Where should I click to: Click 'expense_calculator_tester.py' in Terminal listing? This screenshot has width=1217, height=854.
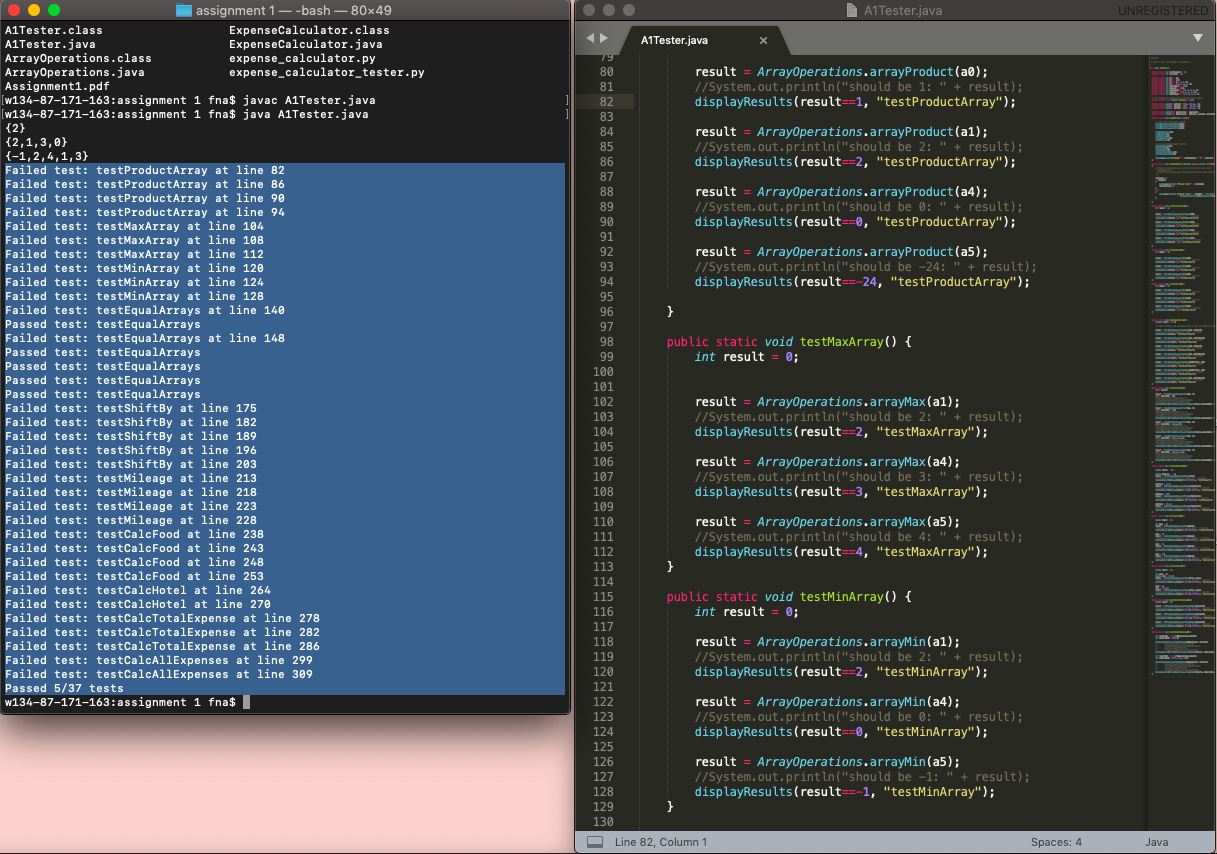[x=327, y=72]
